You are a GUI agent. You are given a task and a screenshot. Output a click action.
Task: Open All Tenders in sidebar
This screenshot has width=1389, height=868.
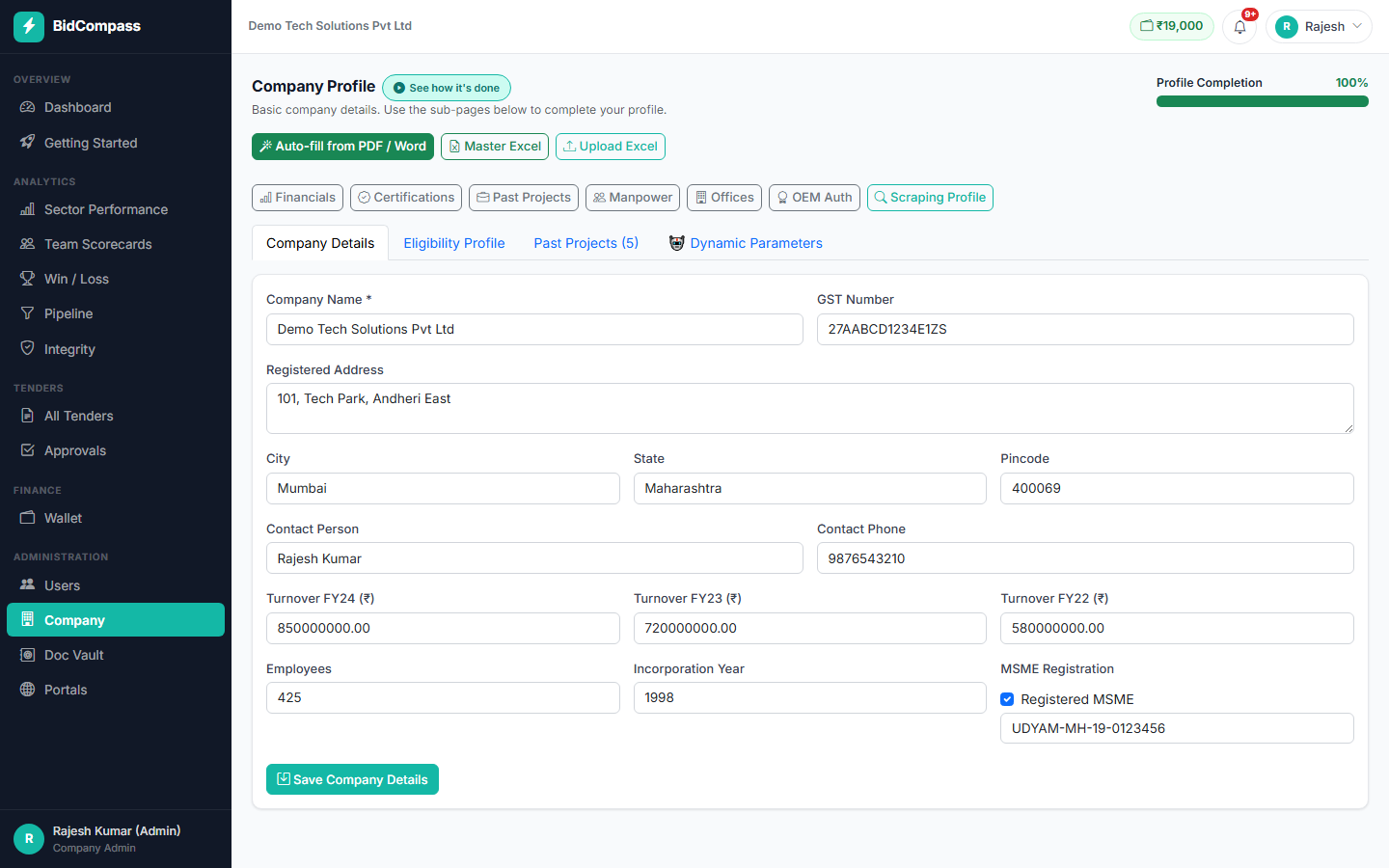(116, 416)
